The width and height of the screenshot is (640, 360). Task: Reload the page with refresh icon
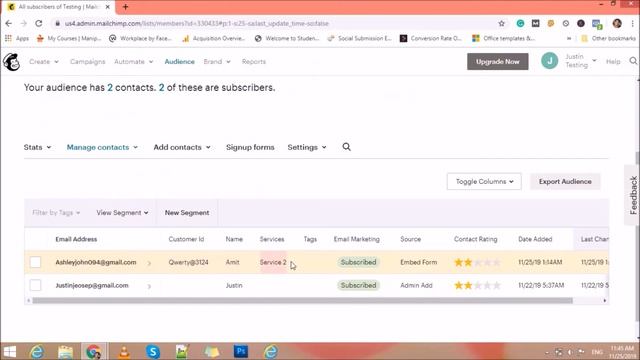tap(39, 24)
